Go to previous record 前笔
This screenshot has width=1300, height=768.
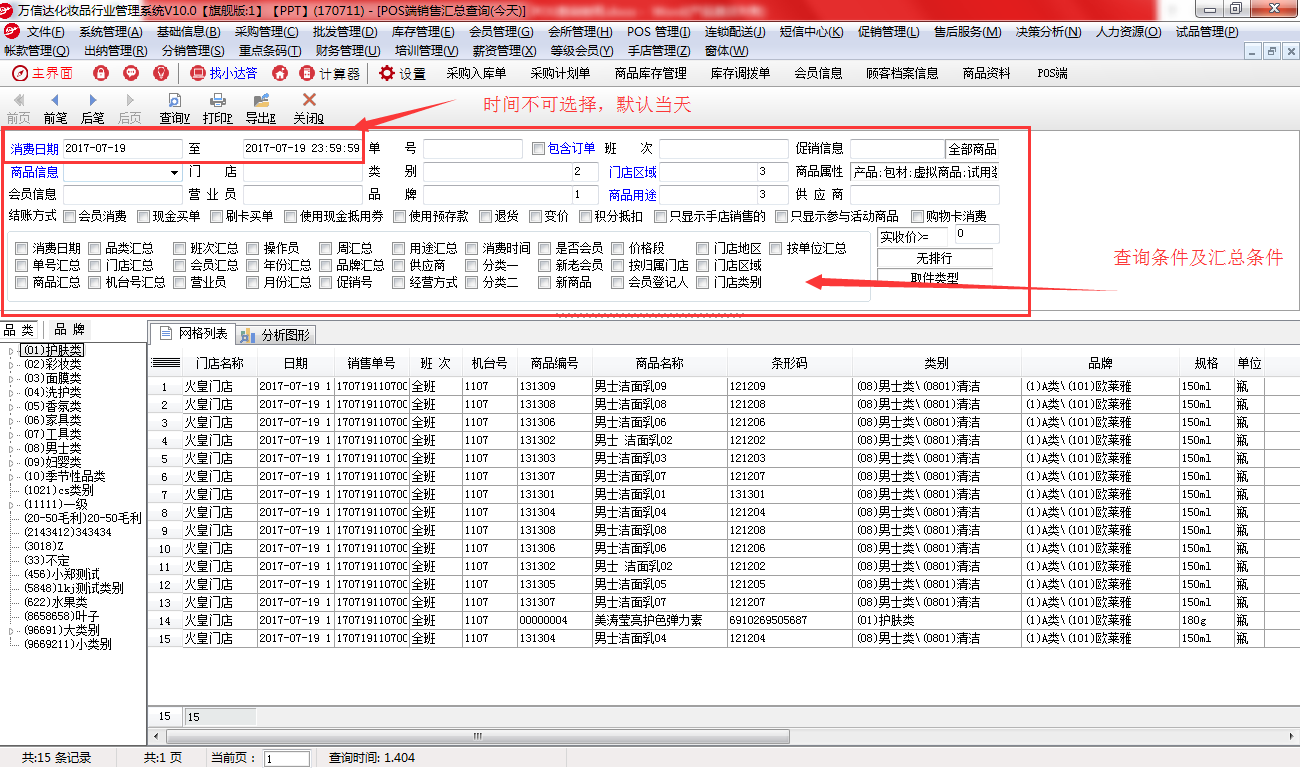pyautogui.click(x=55, y=108)
